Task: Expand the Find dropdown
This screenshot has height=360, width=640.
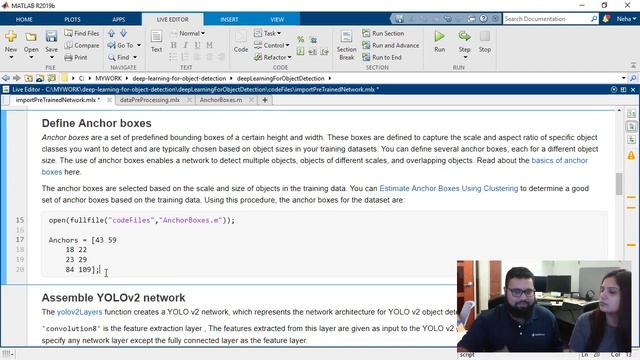Action: 135,58
